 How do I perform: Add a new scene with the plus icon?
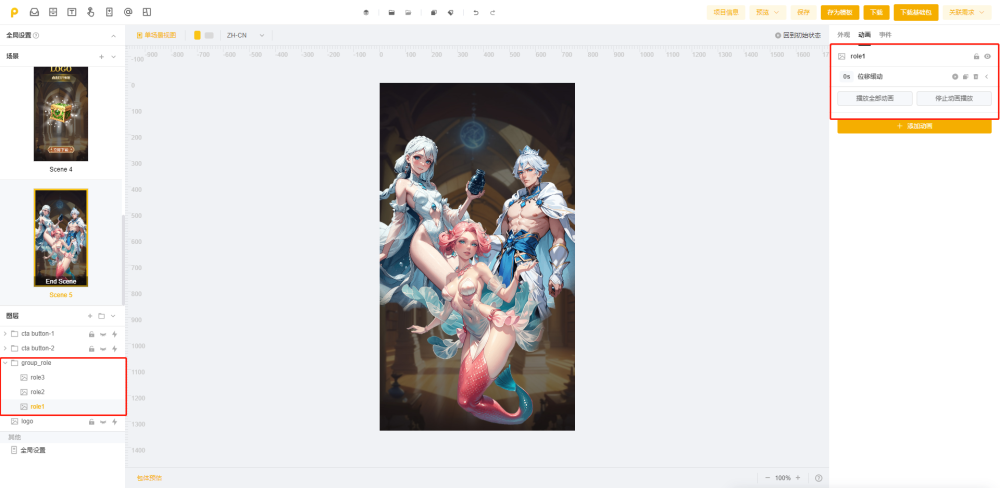click(101, 57)
